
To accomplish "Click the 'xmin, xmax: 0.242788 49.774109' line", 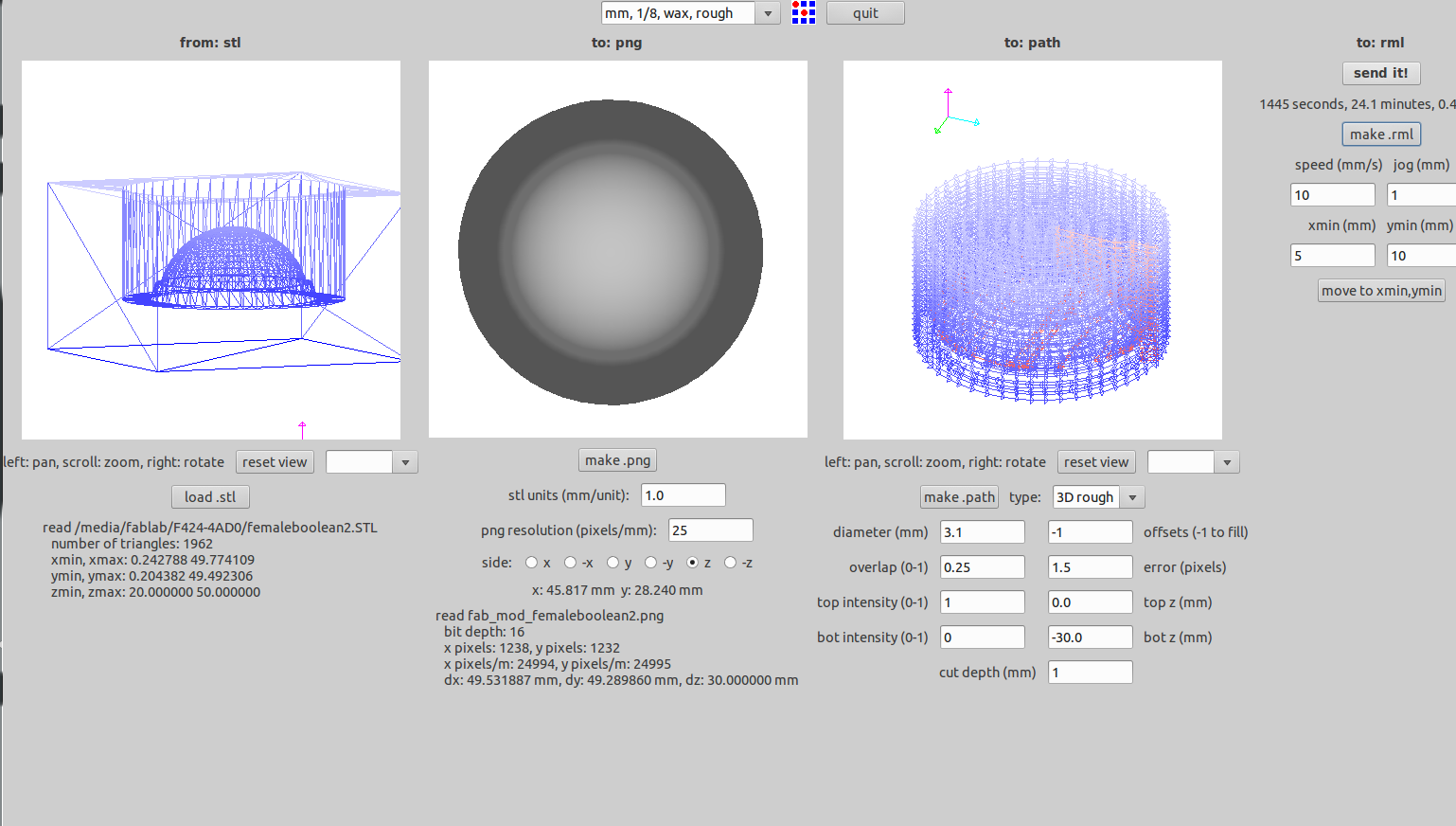I will coord(152,560).
